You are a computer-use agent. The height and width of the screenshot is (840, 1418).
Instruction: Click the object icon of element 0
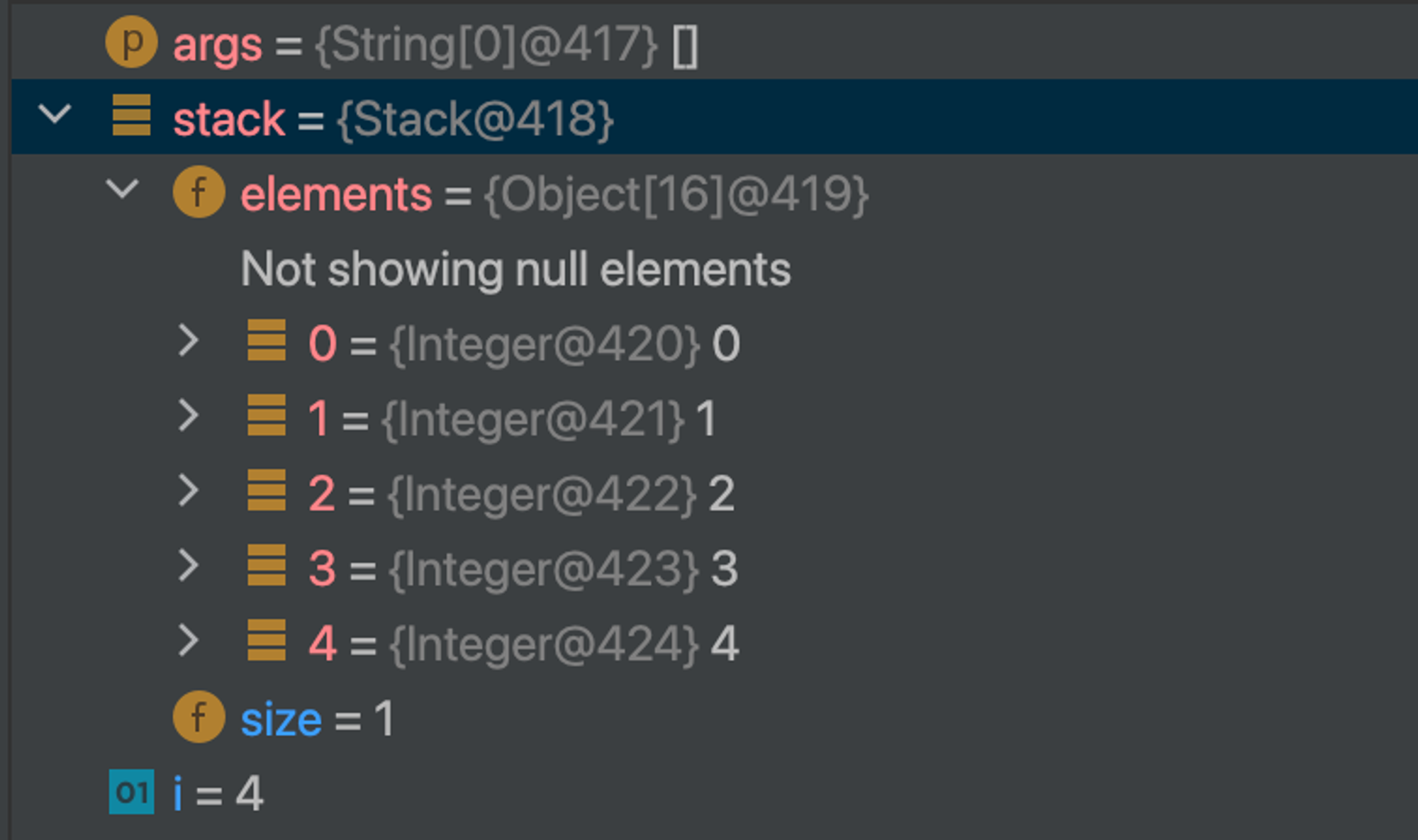coord(267,341)
